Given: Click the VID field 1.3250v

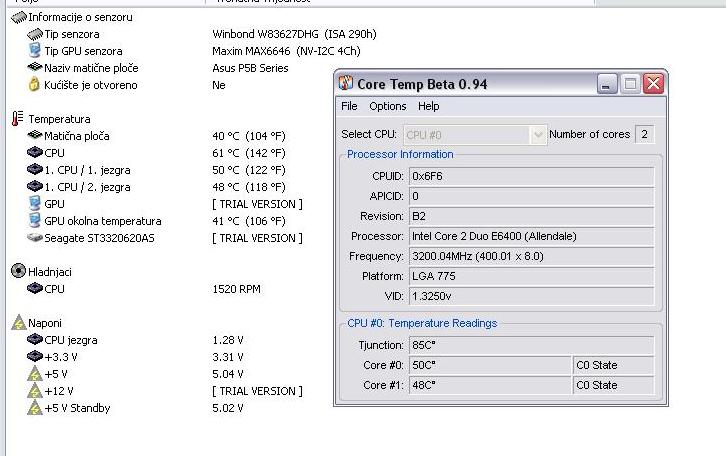Looking at the screenshot, I should (532, 296).
